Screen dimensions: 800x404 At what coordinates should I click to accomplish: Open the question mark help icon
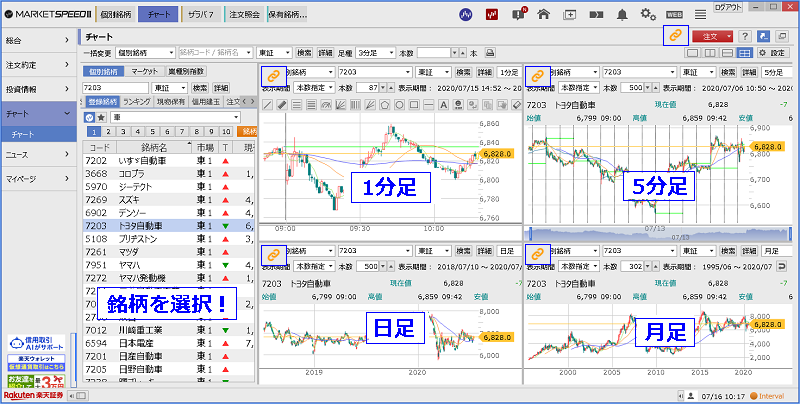745,36
